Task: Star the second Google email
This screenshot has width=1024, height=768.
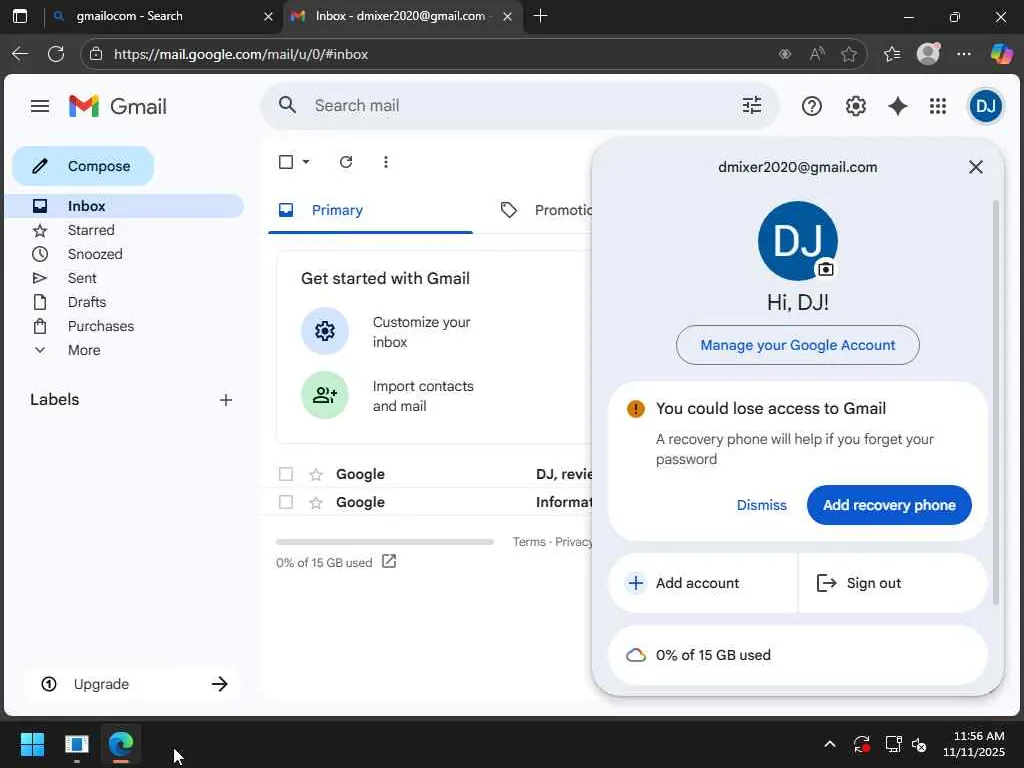Action: 316,502
